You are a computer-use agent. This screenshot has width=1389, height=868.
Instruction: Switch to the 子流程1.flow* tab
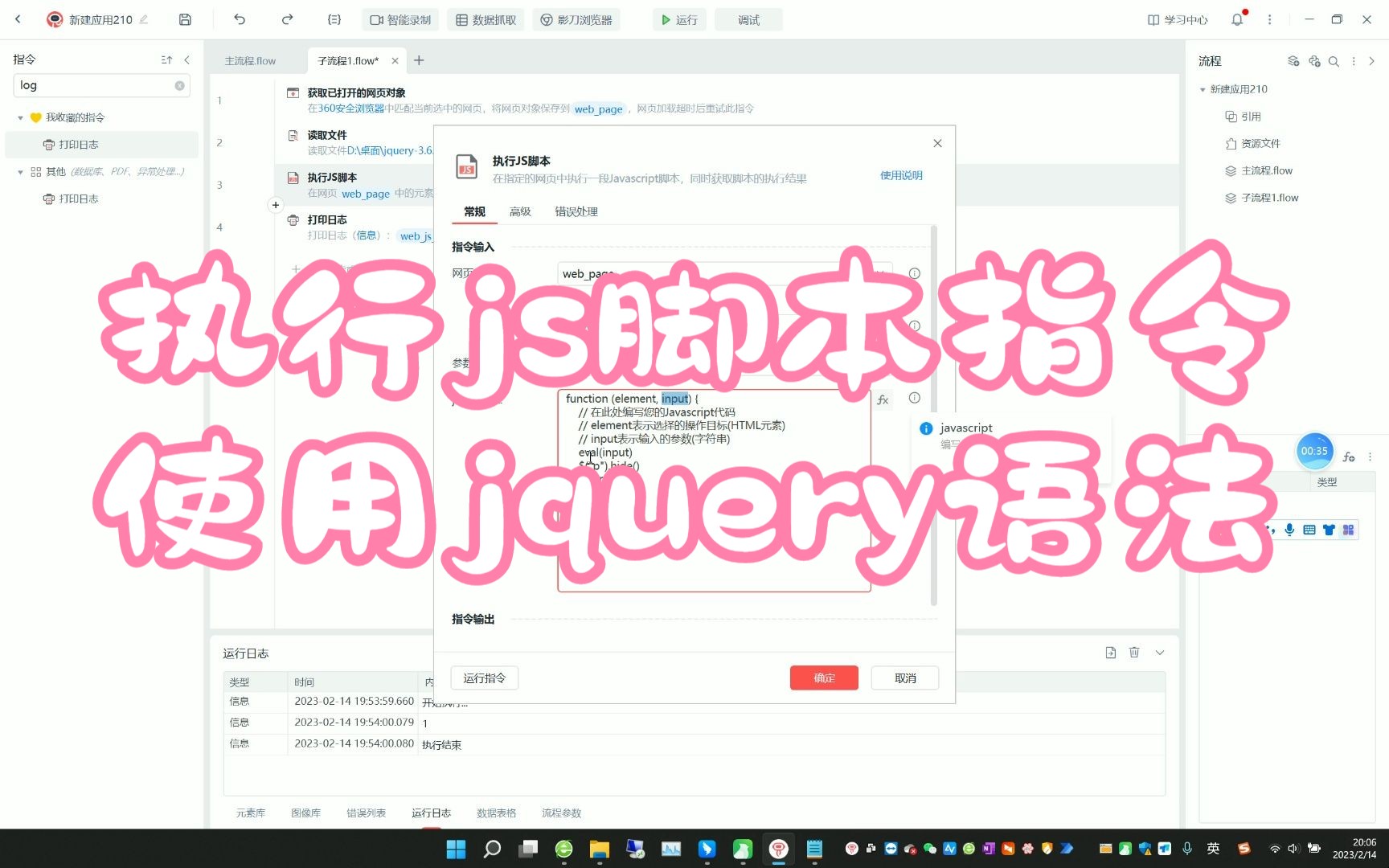click(x=348, y=60)
